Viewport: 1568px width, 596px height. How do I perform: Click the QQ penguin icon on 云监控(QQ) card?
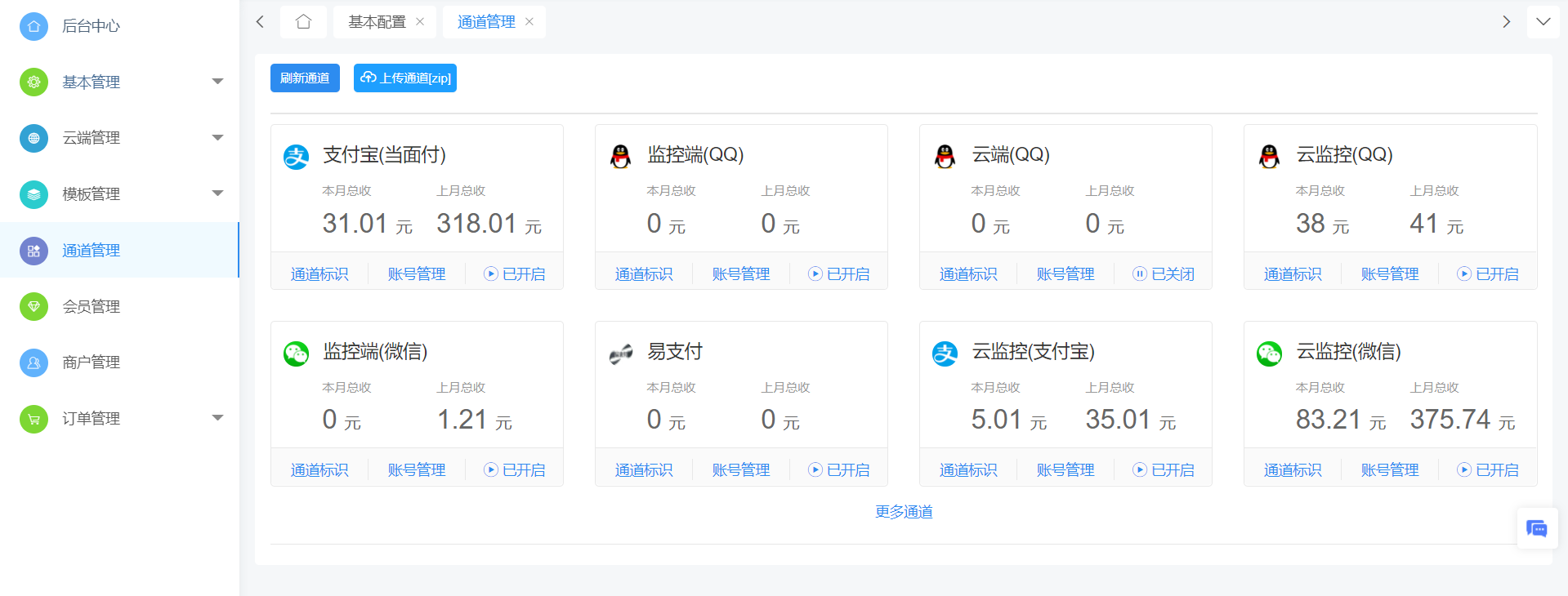(x=1269, y=156)
